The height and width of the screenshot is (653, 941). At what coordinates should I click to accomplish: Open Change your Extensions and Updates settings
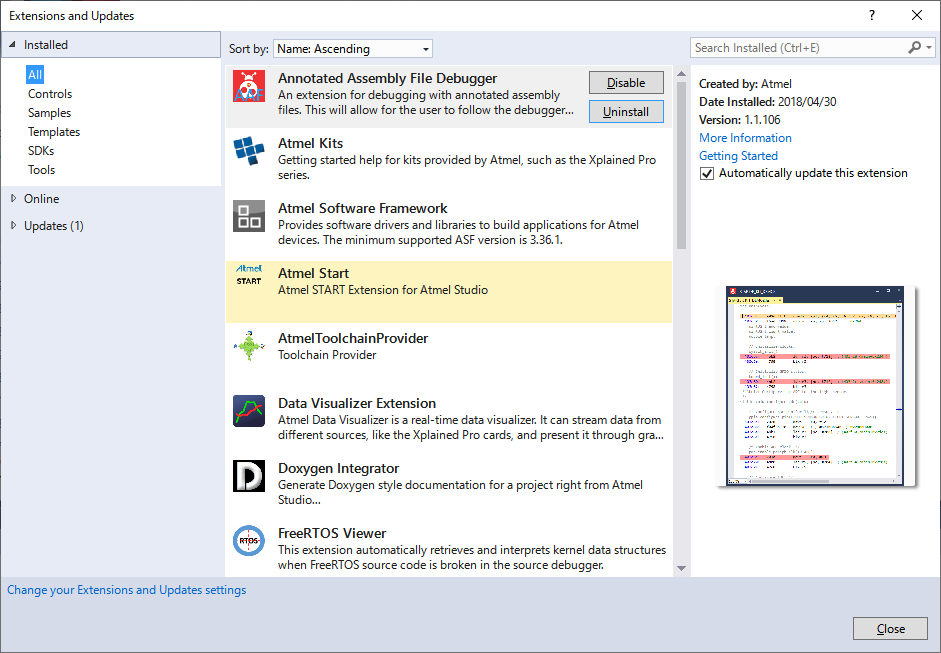point(127,590)
